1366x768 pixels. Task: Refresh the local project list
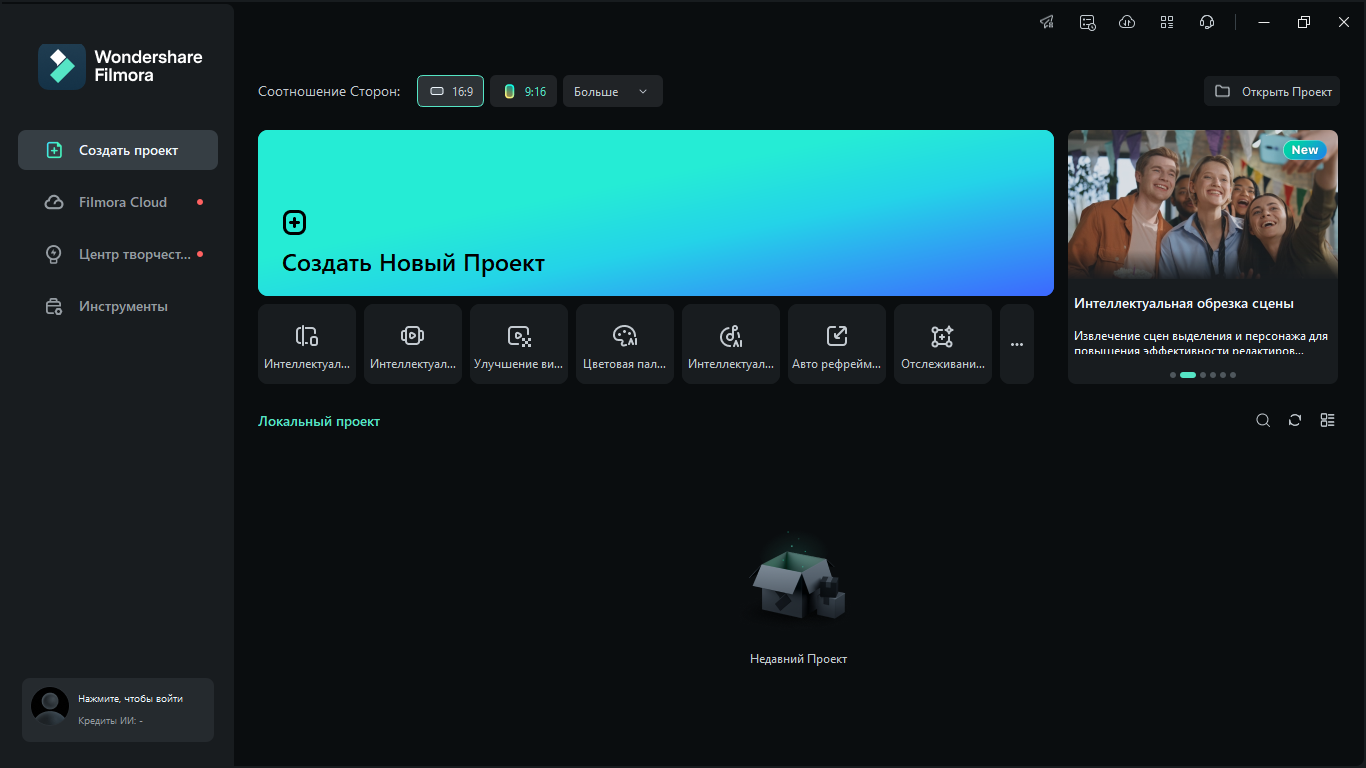[x=1295, y=421]
